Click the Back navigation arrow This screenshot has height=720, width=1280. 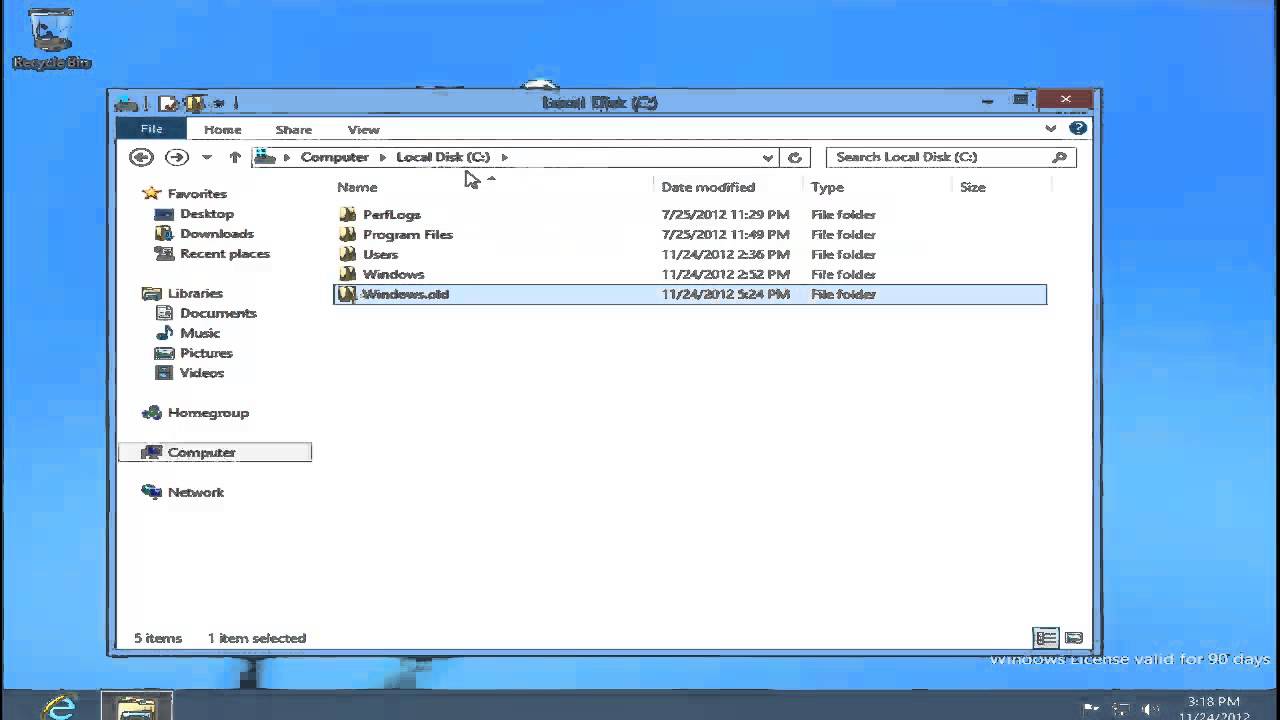pyautogui.click(x=141, y=157)
